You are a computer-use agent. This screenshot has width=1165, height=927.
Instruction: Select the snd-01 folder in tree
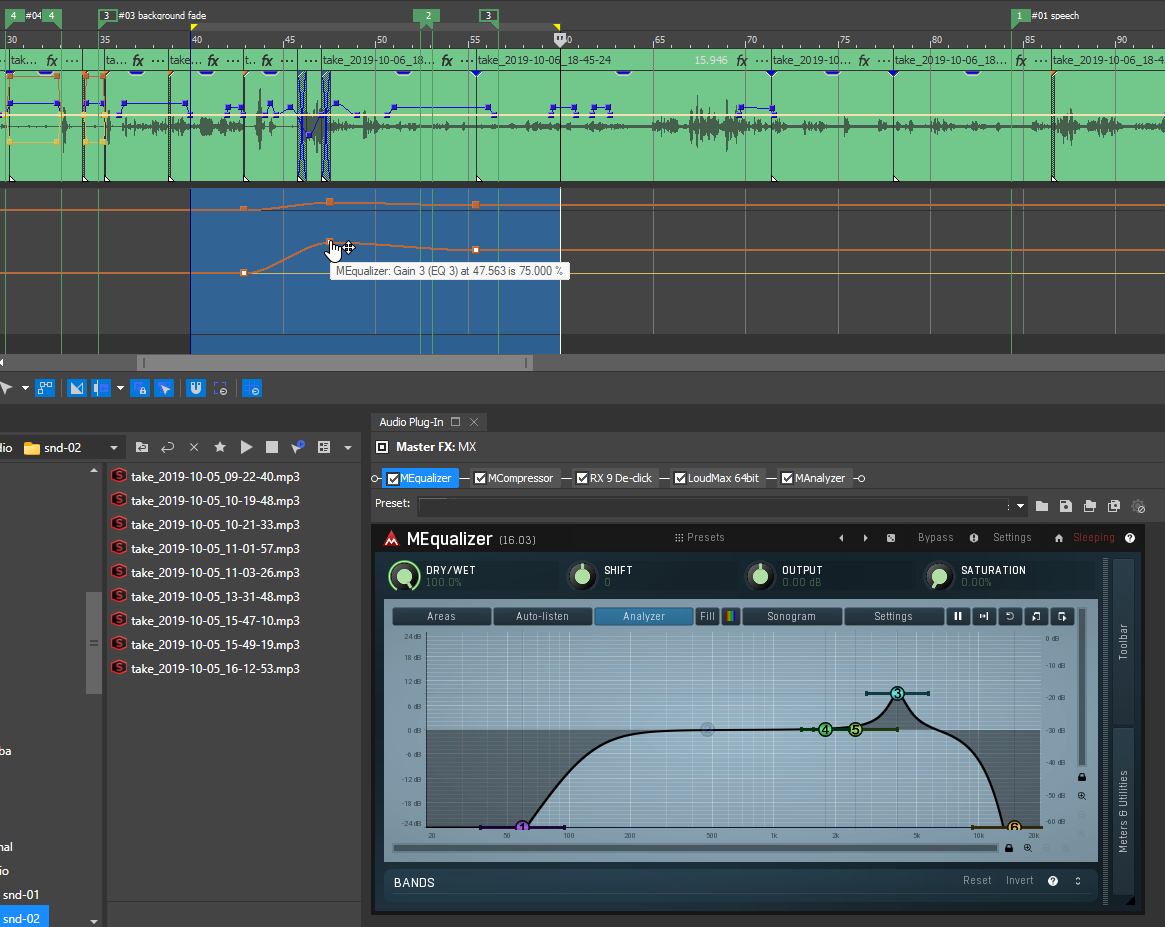pyautogui.click(x=21, y=895)
